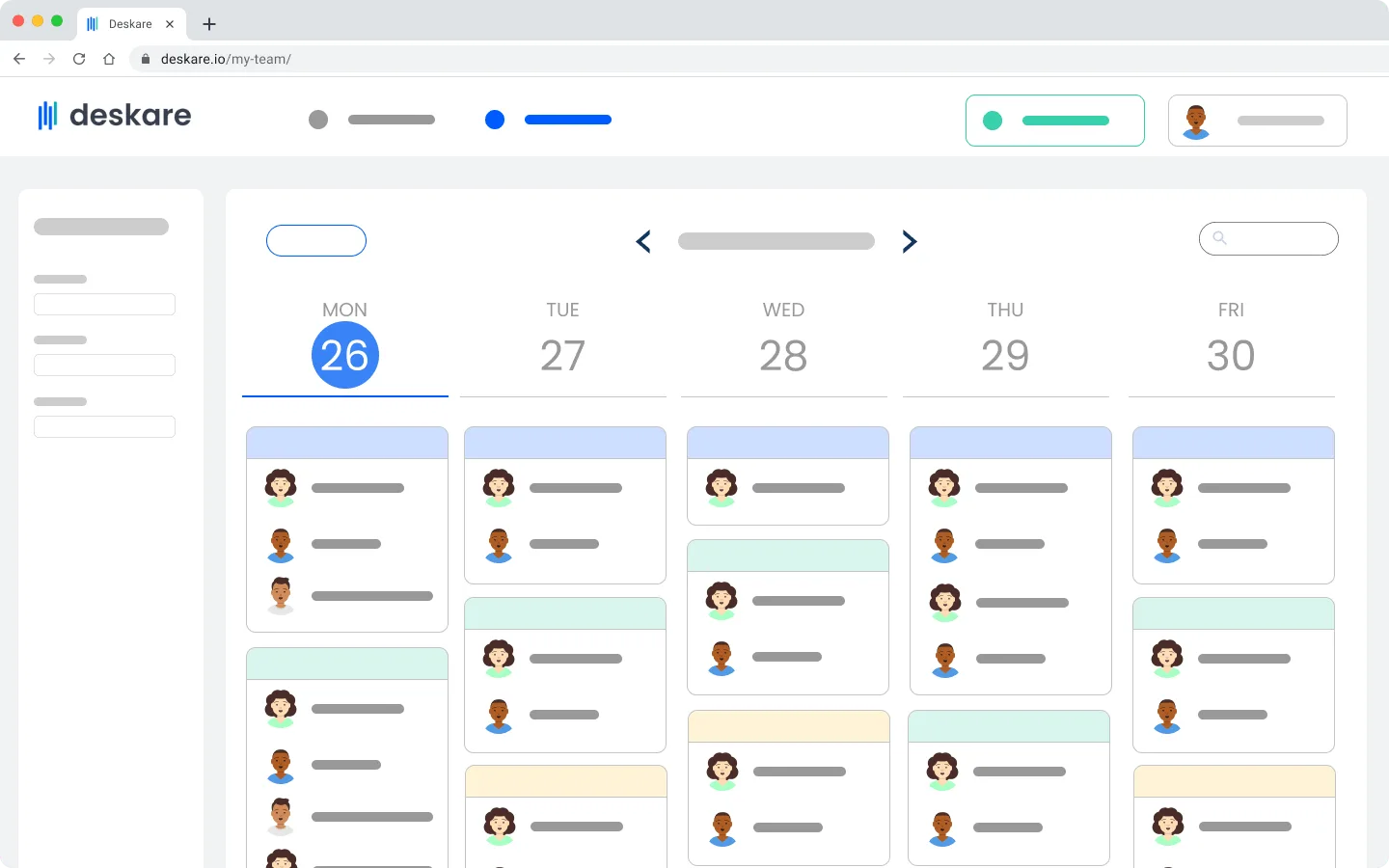Click Wednesday's green card header
This screenshot has height=868, width=1389.
click(788, 556)
